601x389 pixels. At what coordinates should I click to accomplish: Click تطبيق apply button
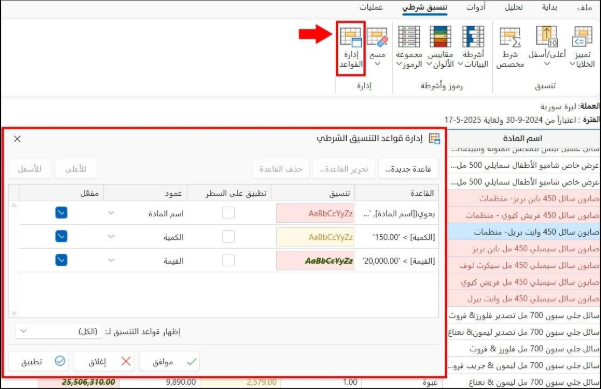tap(38, 361)
